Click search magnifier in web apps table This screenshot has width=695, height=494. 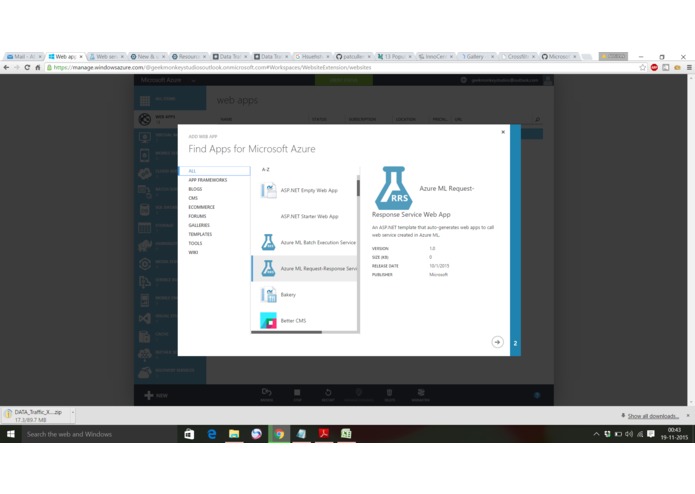[x=538, y=119]
